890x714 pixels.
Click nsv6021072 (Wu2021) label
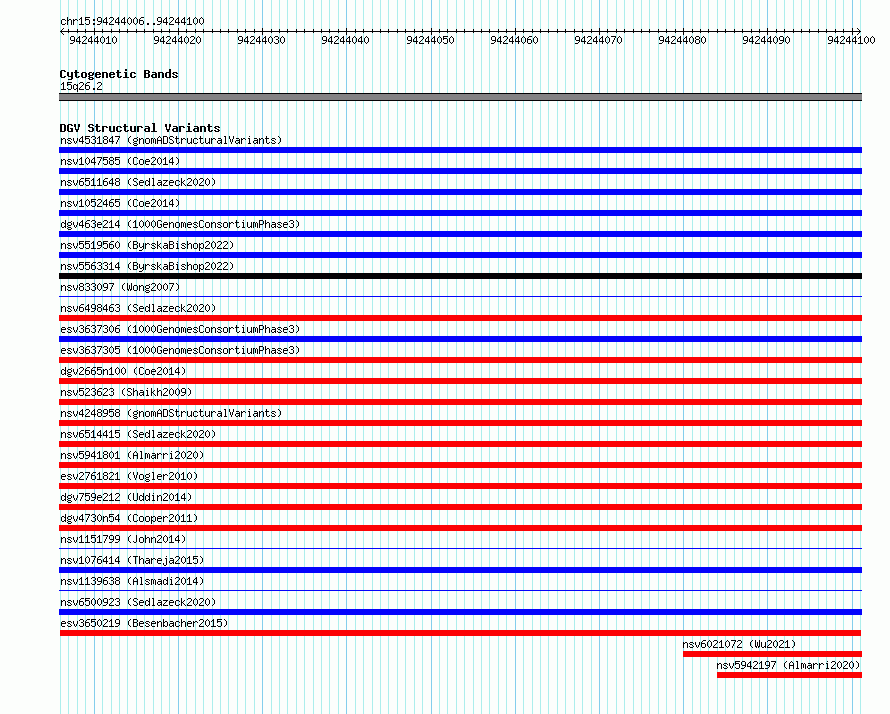[739, 644]
